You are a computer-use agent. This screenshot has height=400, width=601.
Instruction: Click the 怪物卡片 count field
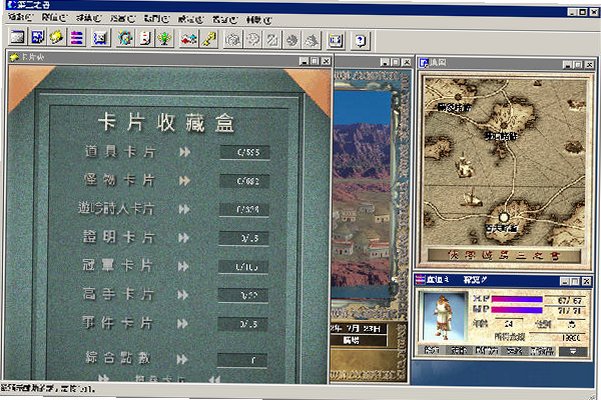(x=245, y=181)
